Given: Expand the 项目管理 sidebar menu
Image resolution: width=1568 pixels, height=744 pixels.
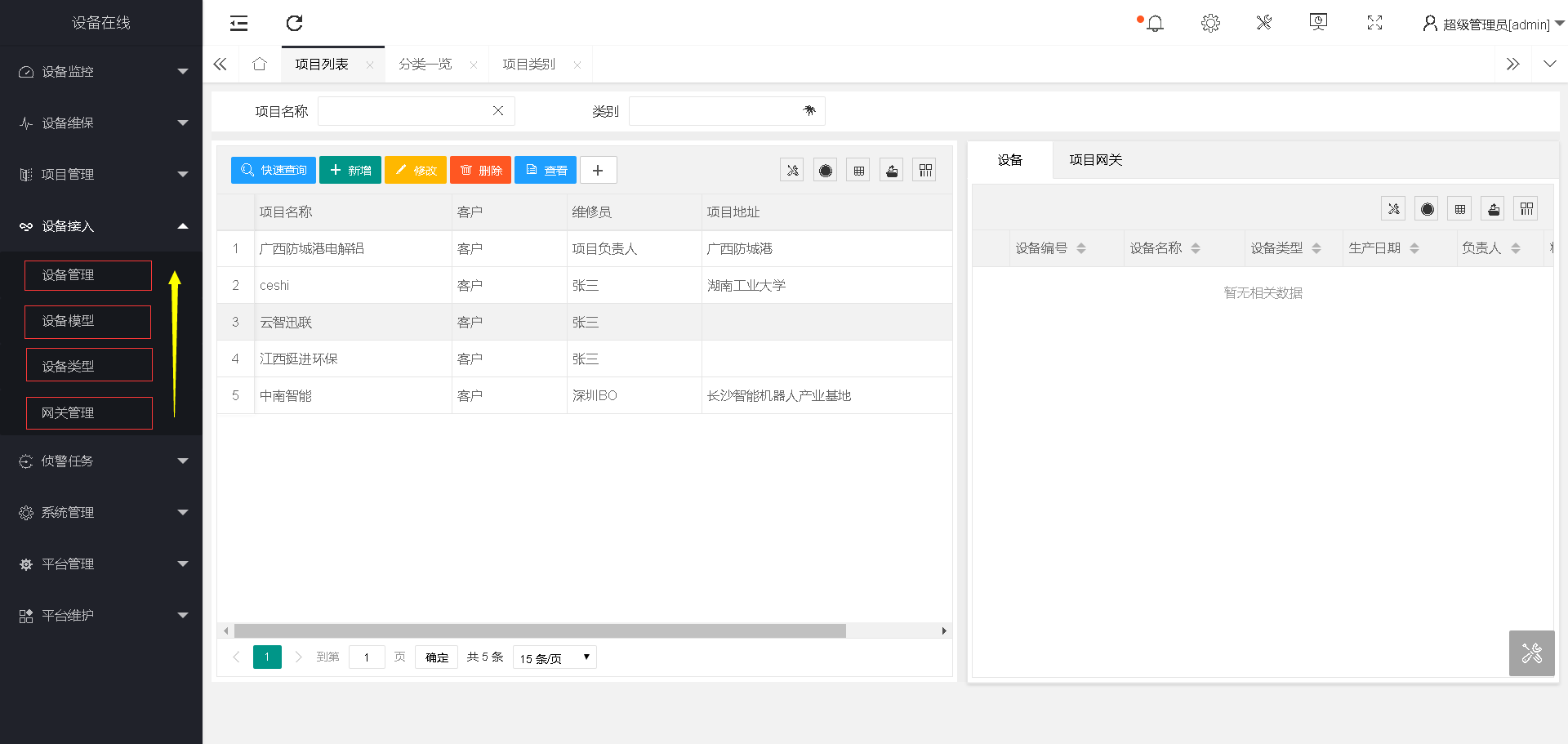Looking at the screenshot, I should 101,175.
